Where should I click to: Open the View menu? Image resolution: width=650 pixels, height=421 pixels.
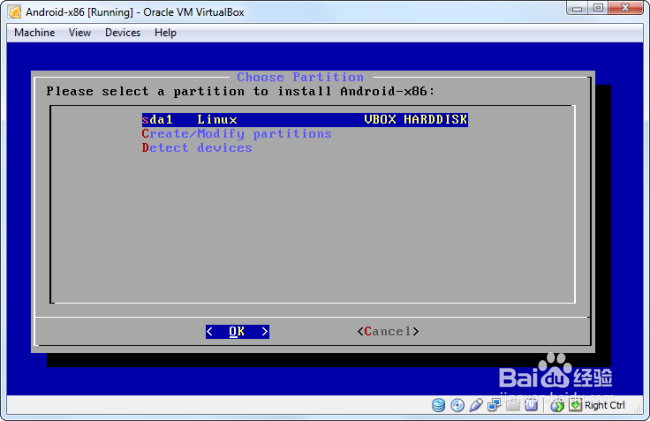click(80, 32)
